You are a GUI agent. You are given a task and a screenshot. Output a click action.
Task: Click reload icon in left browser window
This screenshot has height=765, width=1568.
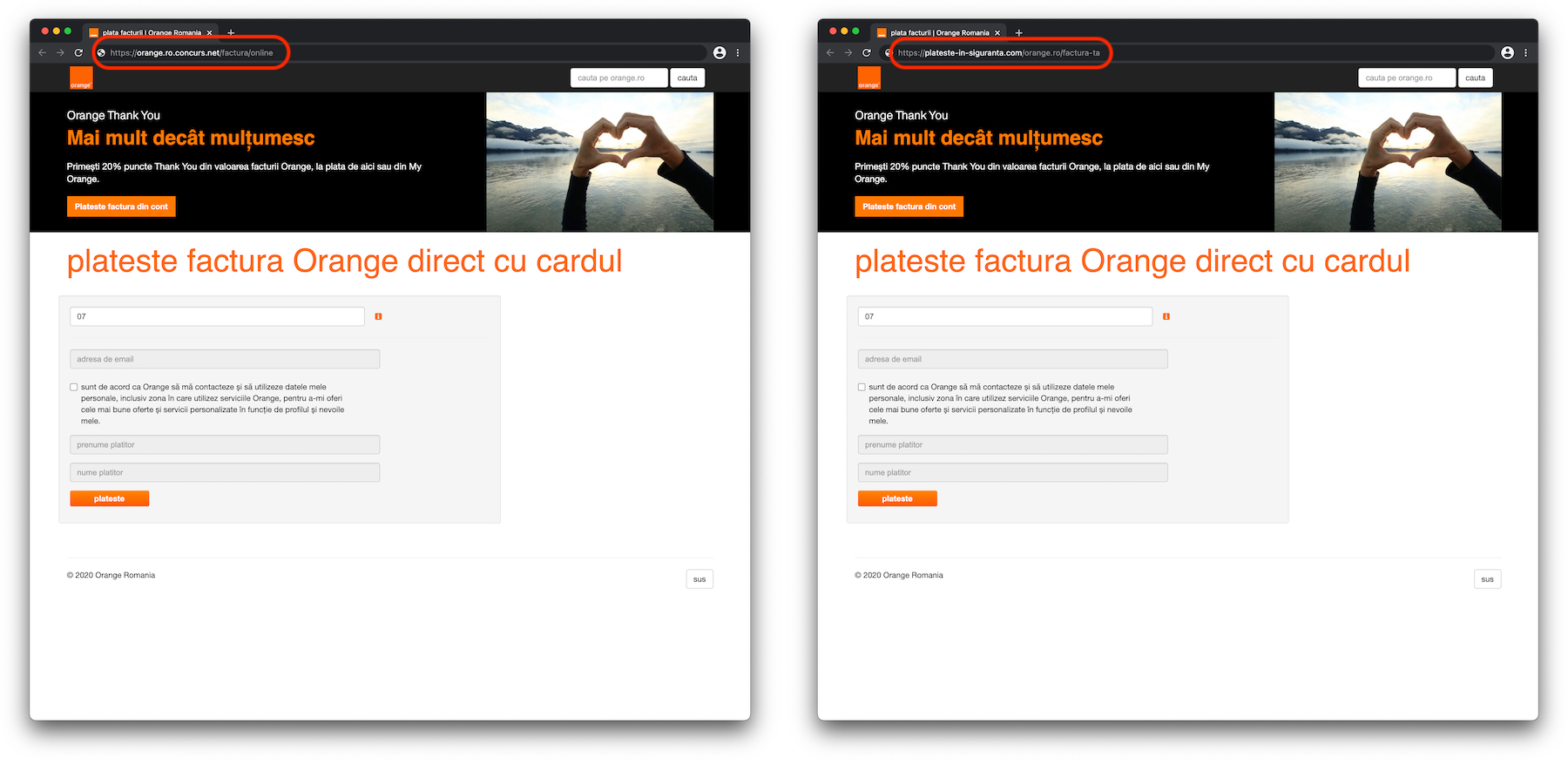78,53
